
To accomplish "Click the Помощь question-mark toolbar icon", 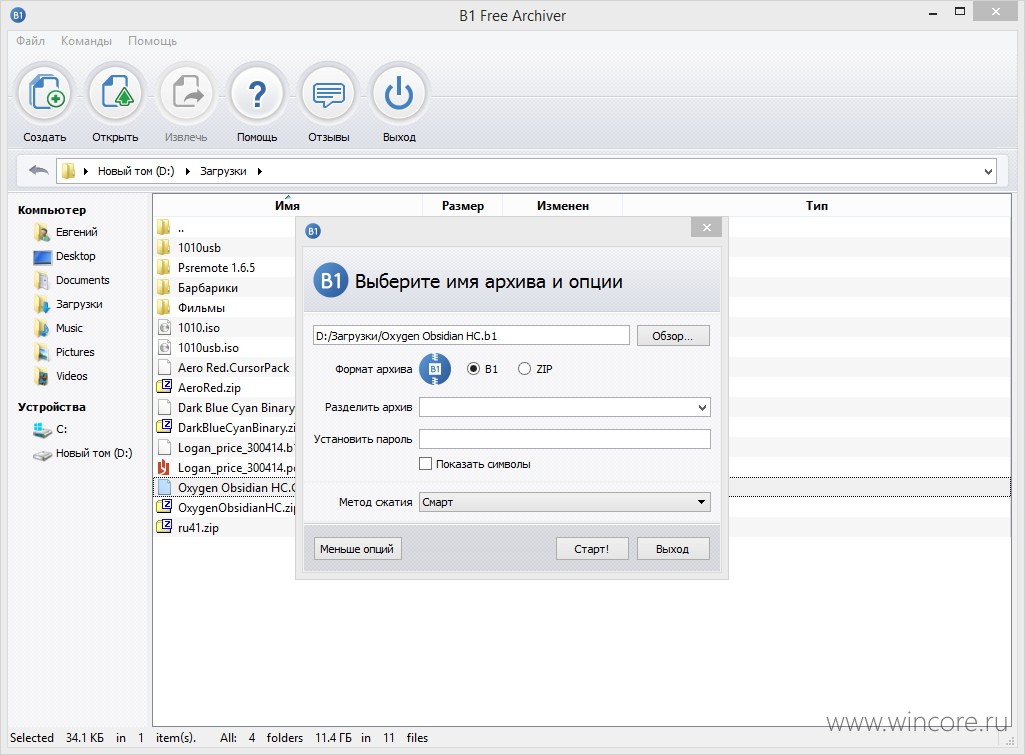I will (257, 94).
